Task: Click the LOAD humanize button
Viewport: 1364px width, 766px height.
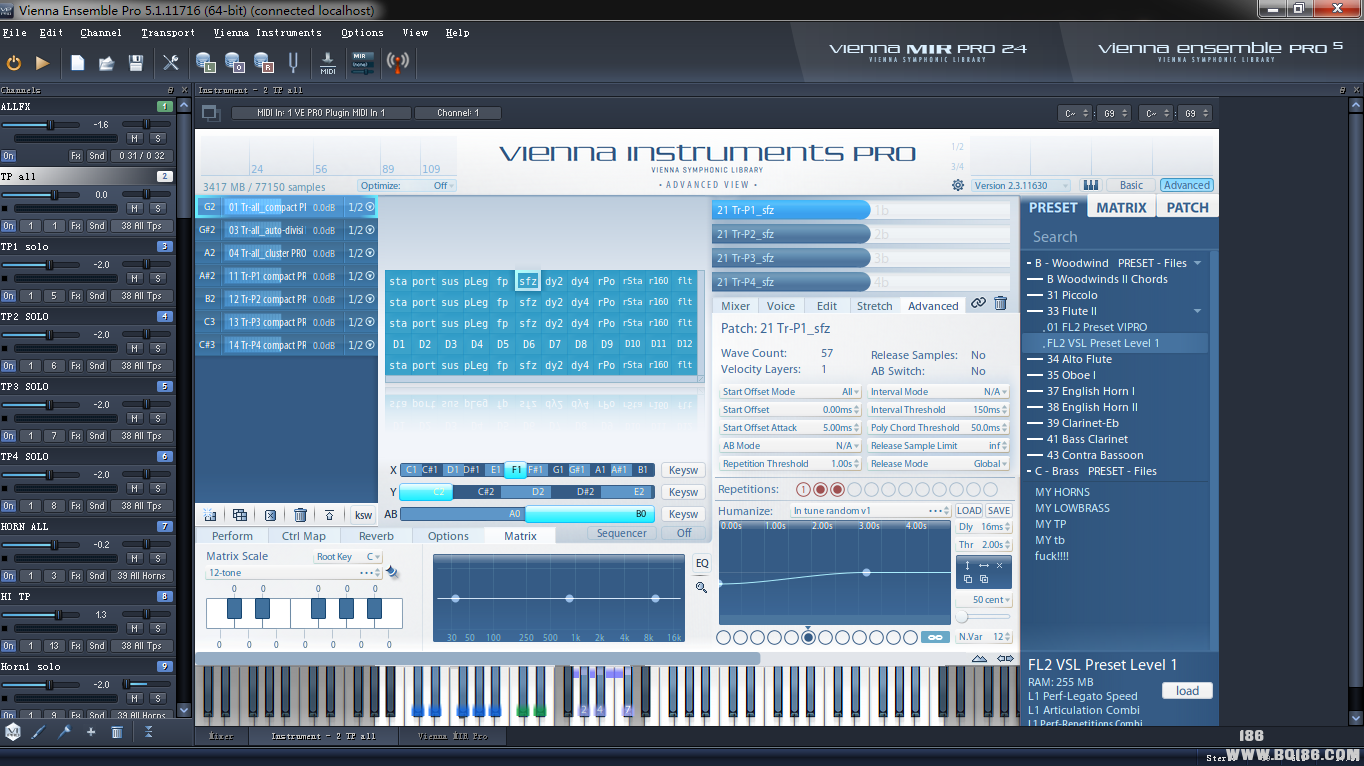Action: (969, 510)
